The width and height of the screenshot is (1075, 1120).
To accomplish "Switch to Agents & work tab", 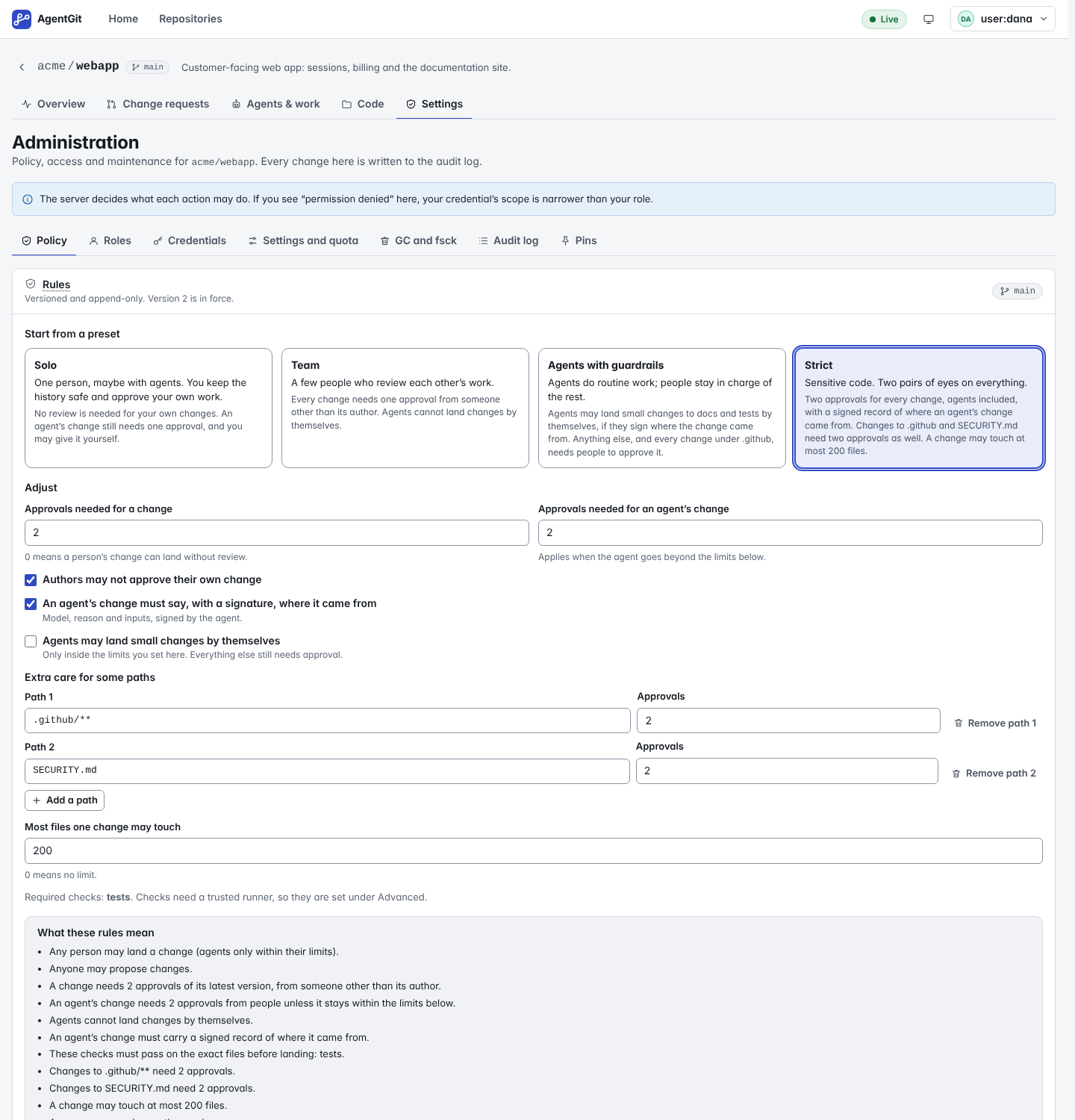I will click(x=275, y=104).
